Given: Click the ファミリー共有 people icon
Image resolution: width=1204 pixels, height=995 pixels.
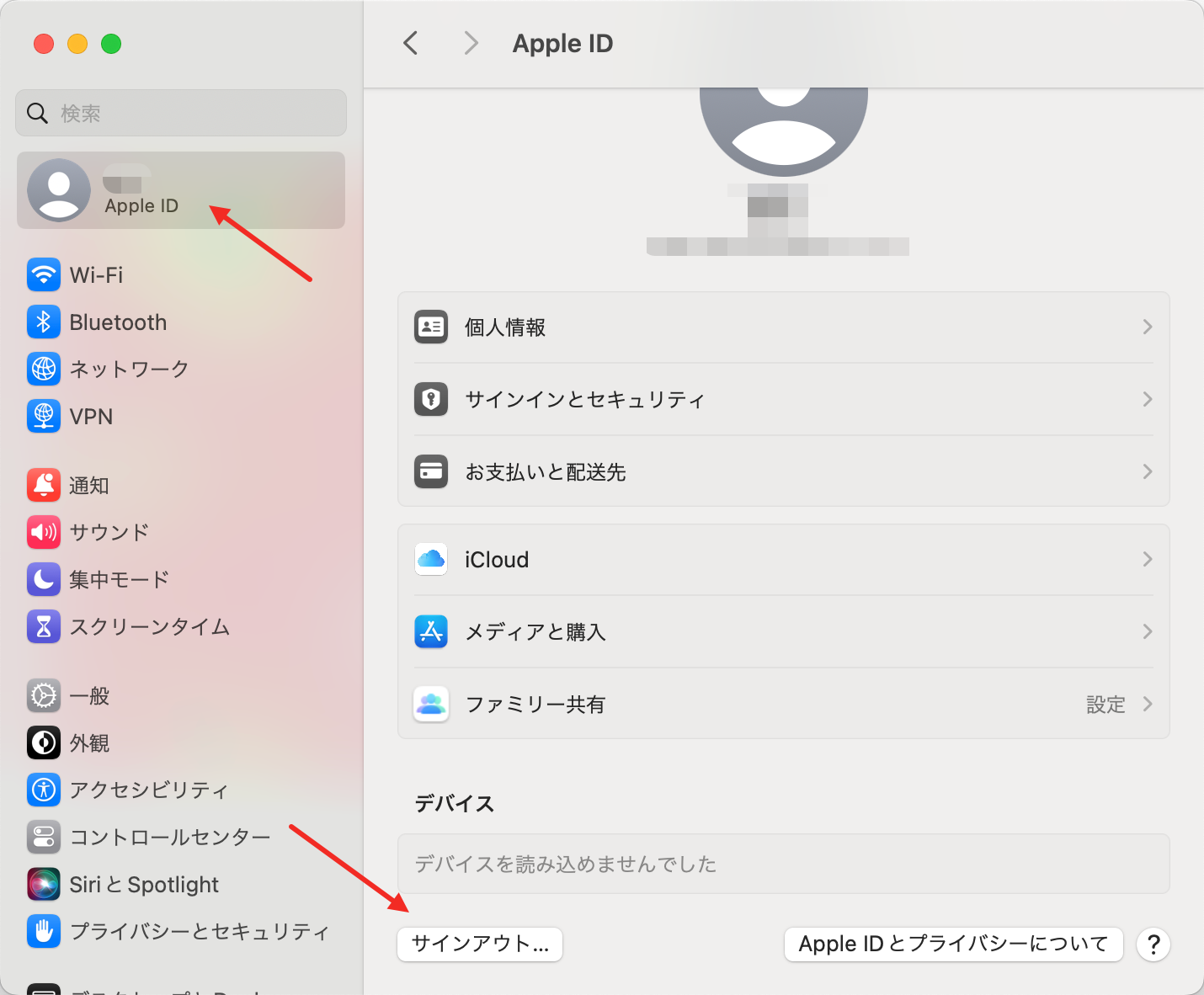Looking at the screenshot, I should [x=431, y=704].
